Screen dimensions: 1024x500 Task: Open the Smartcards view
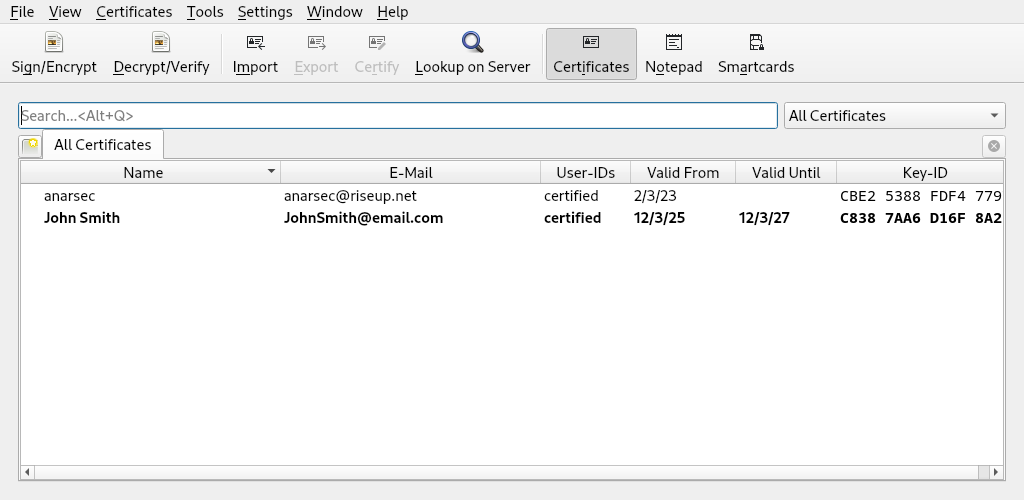point(756,54)
